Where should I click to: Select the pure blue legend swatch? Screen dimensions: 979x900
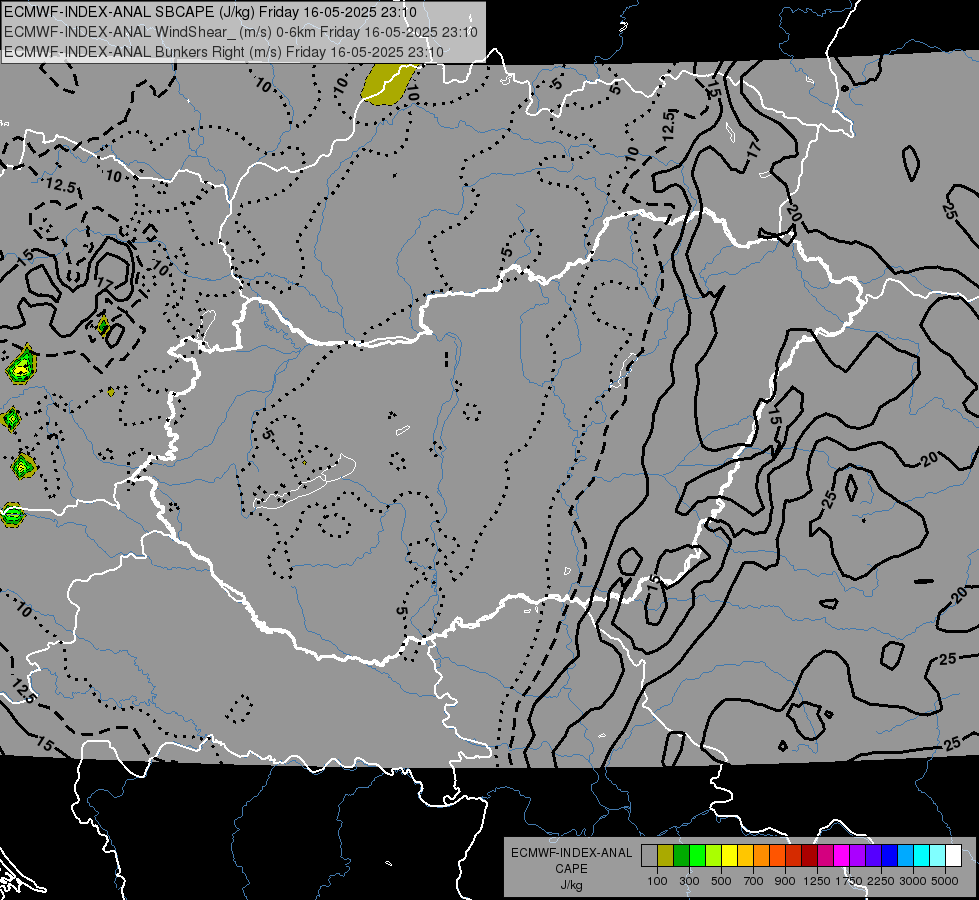890,855
